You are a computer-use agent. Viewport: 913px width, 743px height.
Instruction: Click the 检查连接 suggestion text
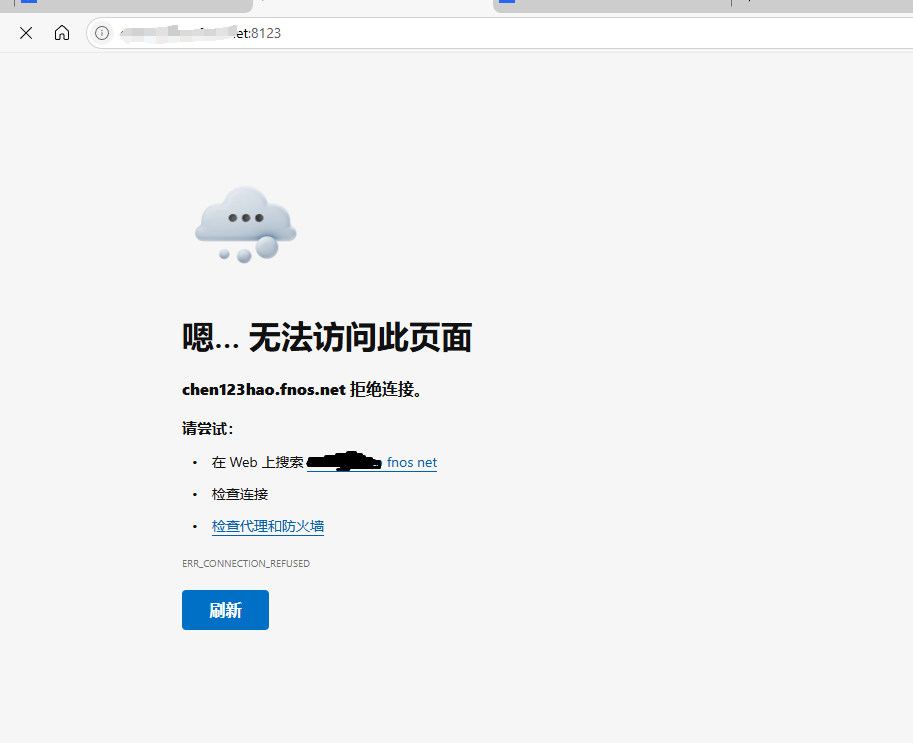coord(240,494)
